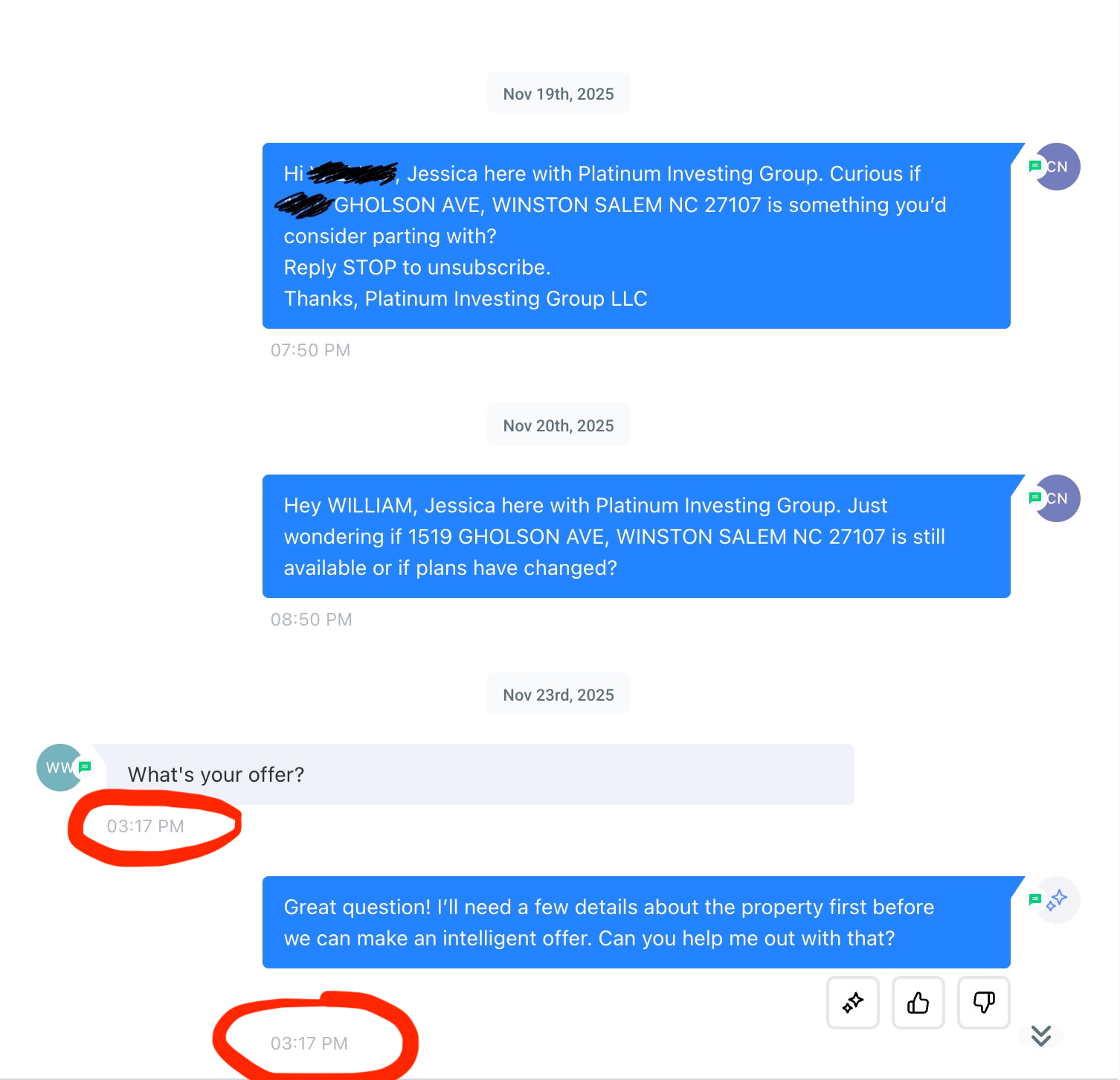Click the "Hey WILLIAM" follow-up message bubble
The height and width of the screenshot is (1080, 1120).
point(637,536)
